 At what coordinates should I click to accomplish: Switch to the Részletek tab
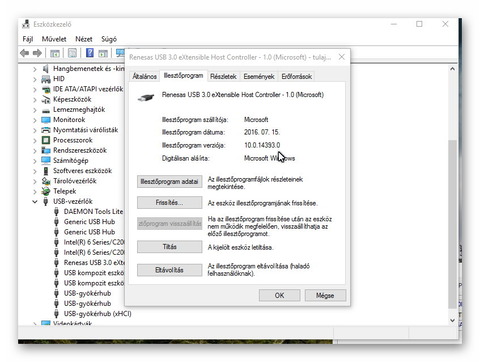(x=223, y=76)
